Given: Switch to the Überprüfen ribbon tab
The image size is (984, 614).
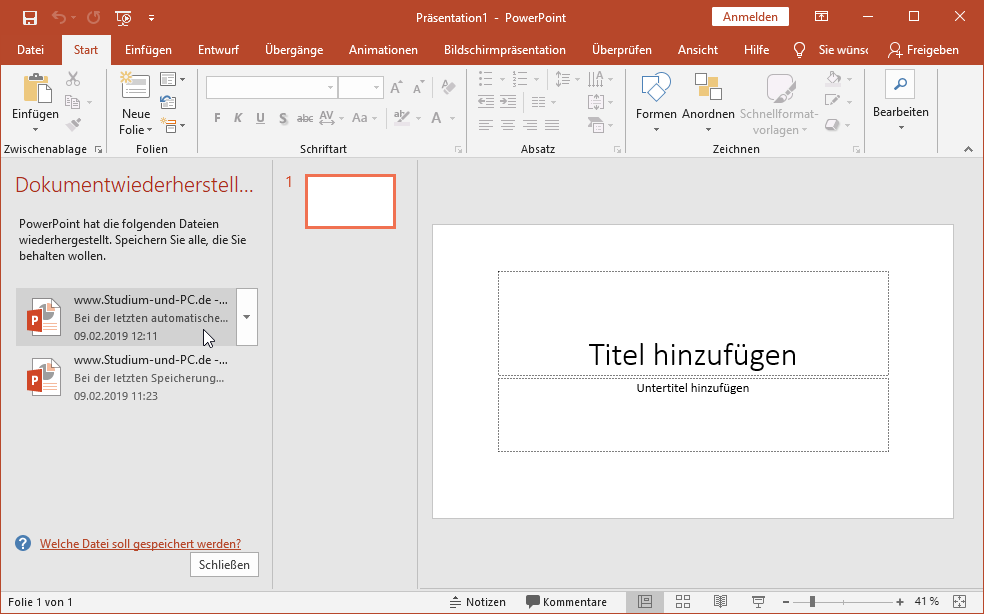Looking at the screenshot, I should point(622,50).
